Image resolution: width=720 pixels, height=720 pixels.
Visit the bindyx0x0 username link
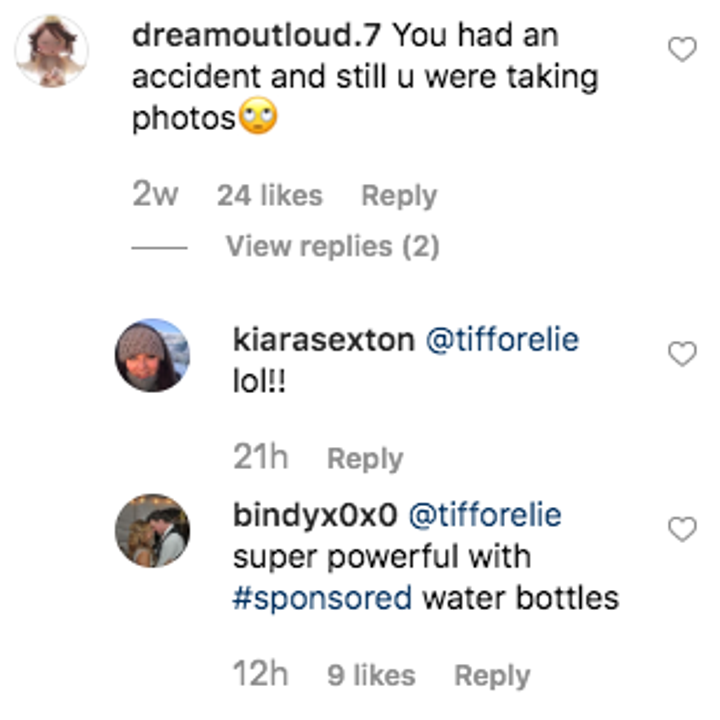[315, 515]
